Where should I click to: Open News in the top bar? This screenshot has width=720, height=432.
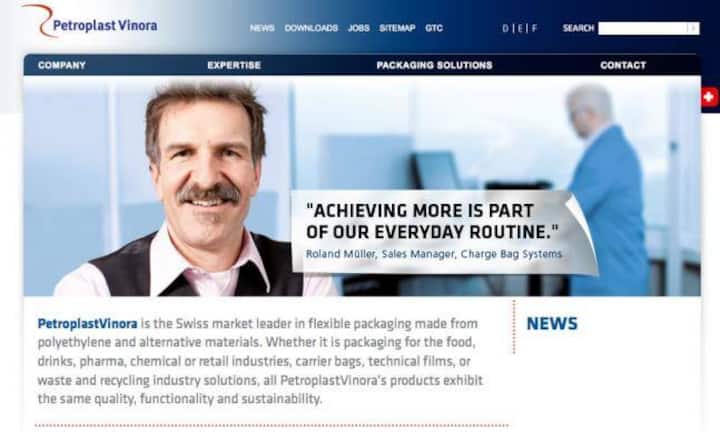click(262, 28)
